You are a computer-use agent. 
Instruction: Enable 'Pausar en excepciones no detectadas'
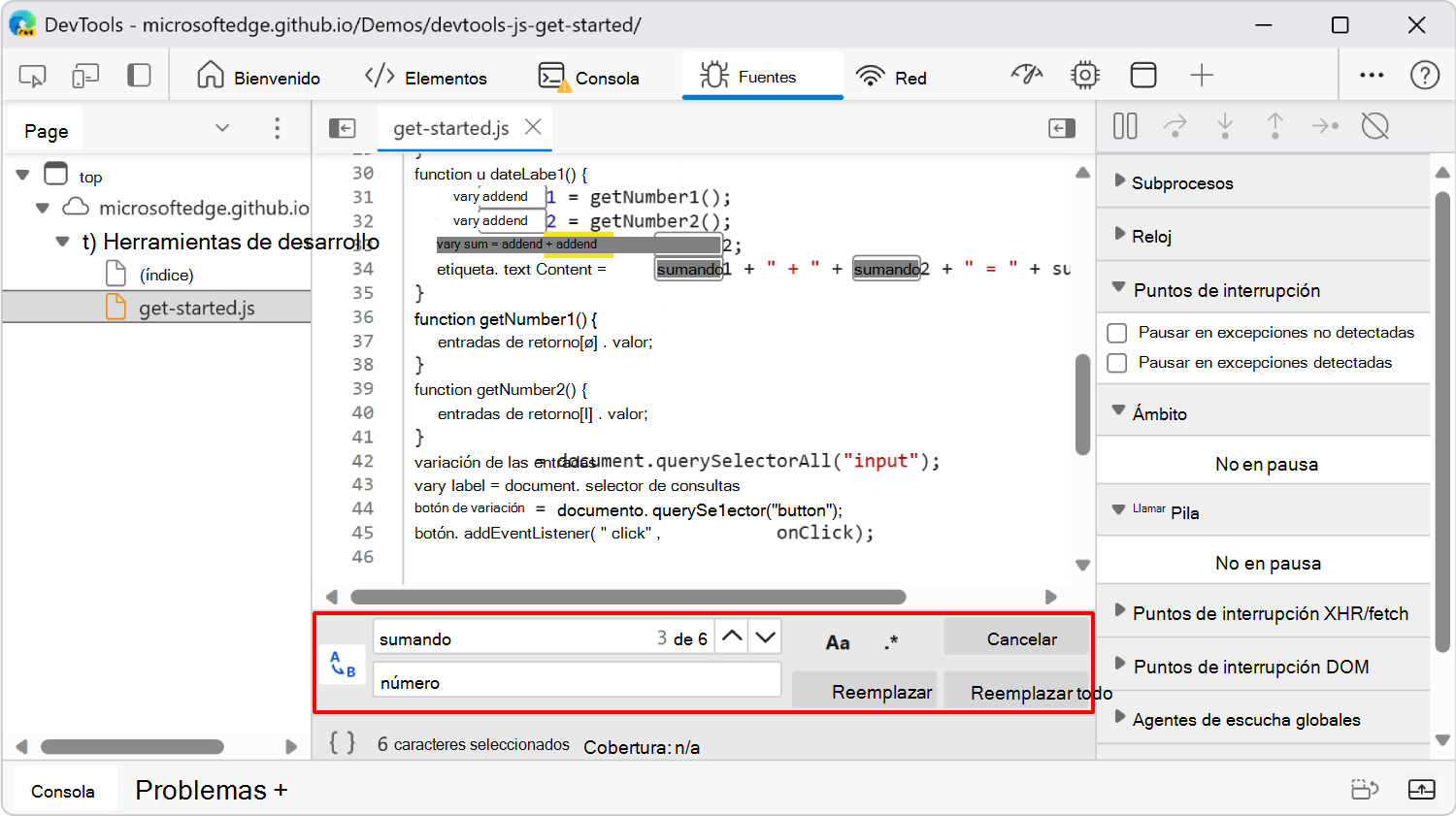[x=1118, y=332]
